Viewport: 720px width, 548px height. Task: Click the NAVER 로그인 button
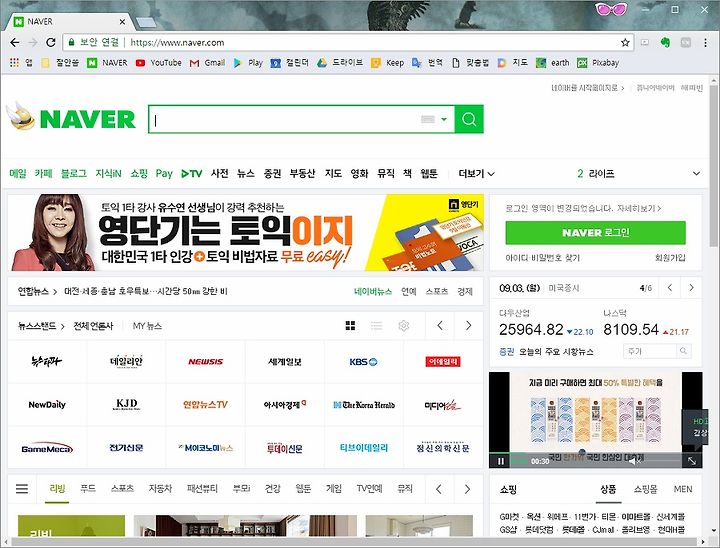coord(596,233)
